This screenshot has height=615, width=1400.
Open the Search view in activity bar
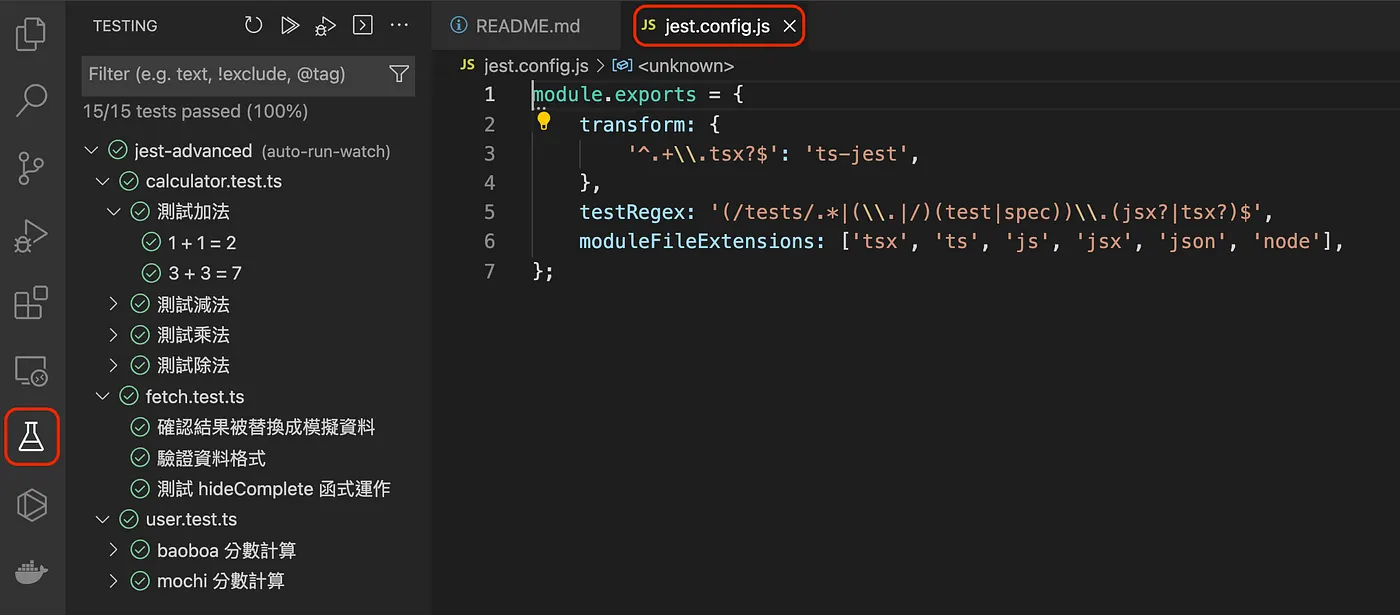point(32,100)
